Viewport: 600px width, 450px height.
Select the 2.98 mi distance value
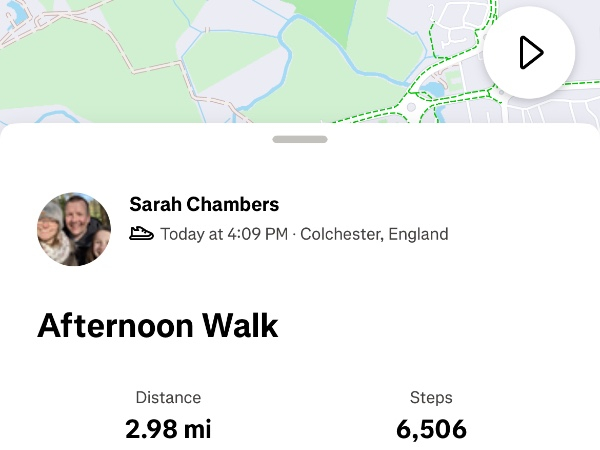[168, 429]
